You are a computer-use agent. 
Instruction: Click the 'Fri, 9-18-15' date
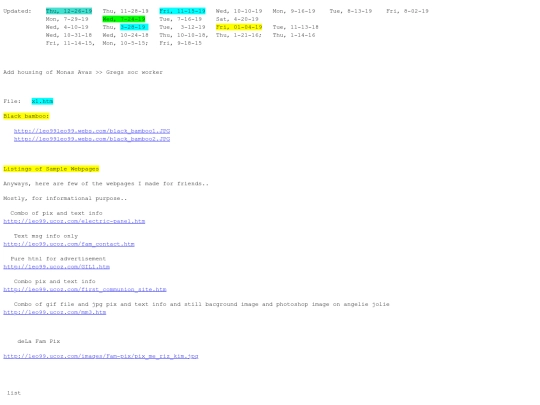coord(180,43)
